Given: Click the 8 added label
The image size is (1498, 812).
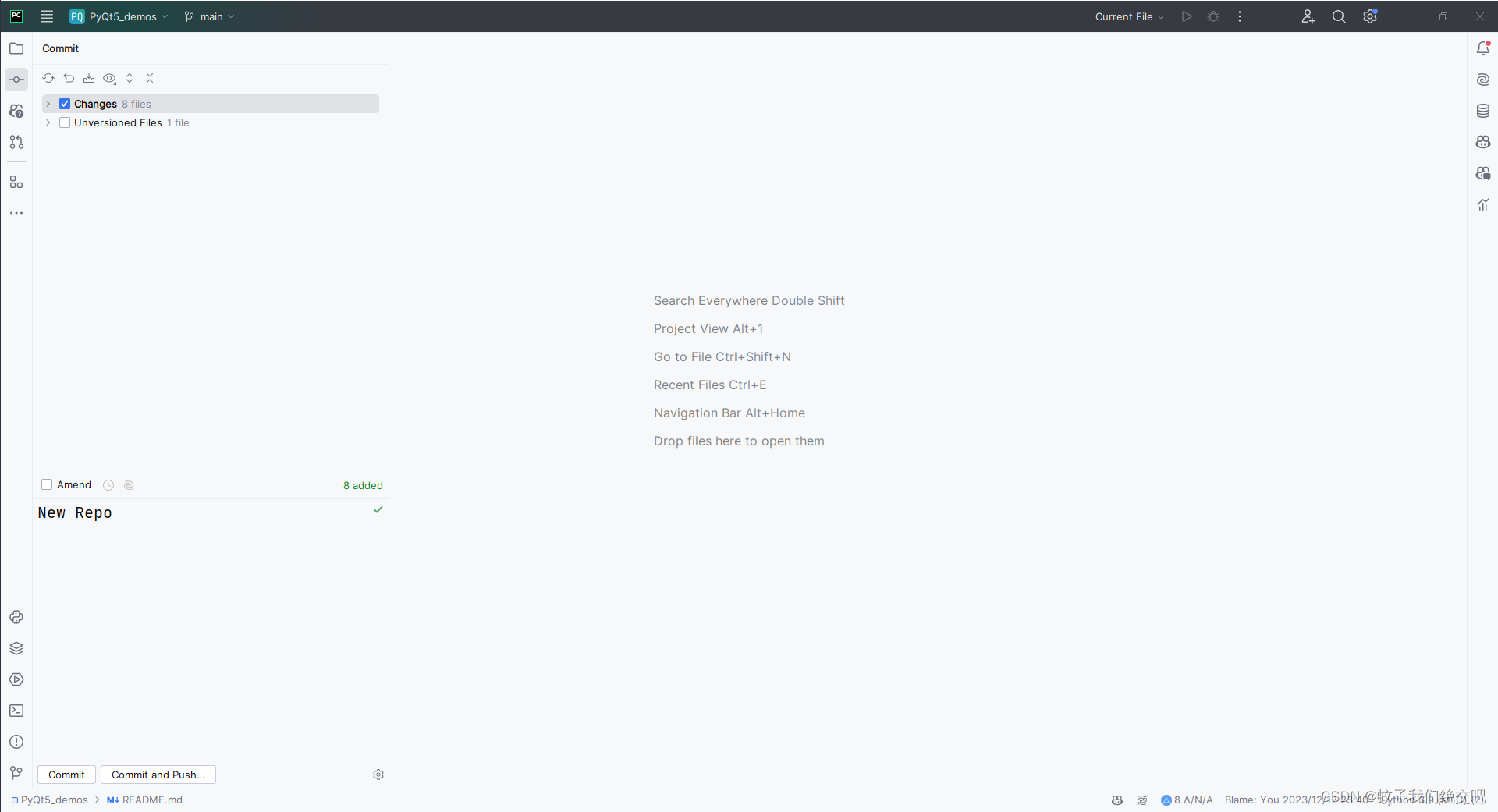Looking at the screenshot, I should tap(363, 485).
